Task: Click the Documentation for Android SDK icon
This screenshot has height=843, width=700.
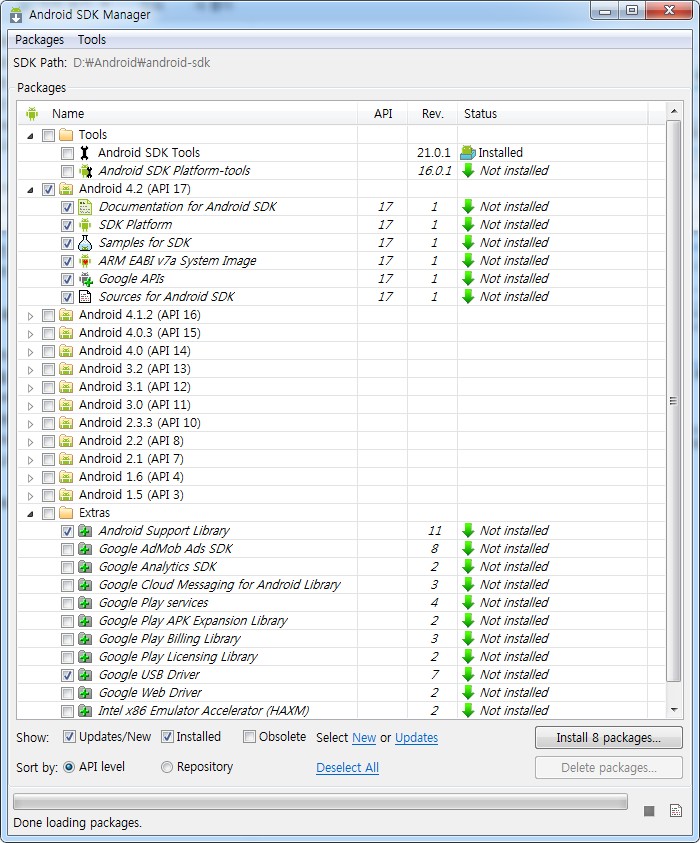Action: click(85, 207)
